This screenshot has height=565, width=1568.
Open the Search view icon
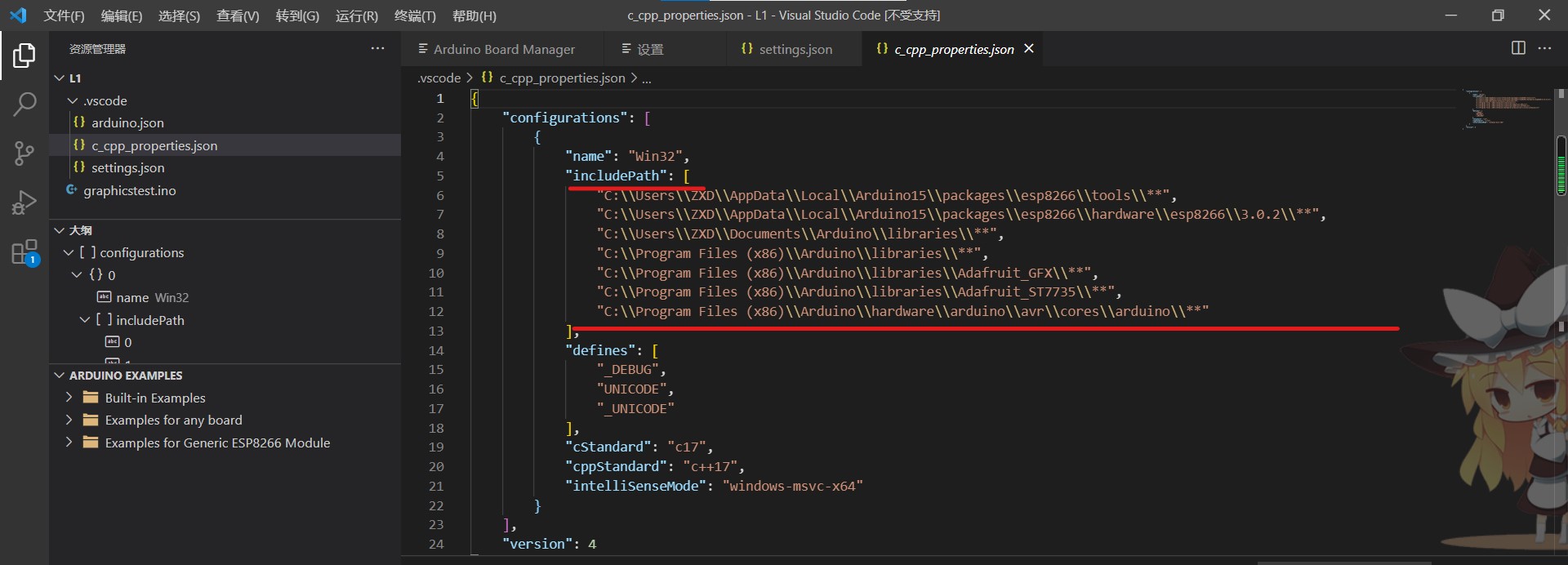(24, 104)
